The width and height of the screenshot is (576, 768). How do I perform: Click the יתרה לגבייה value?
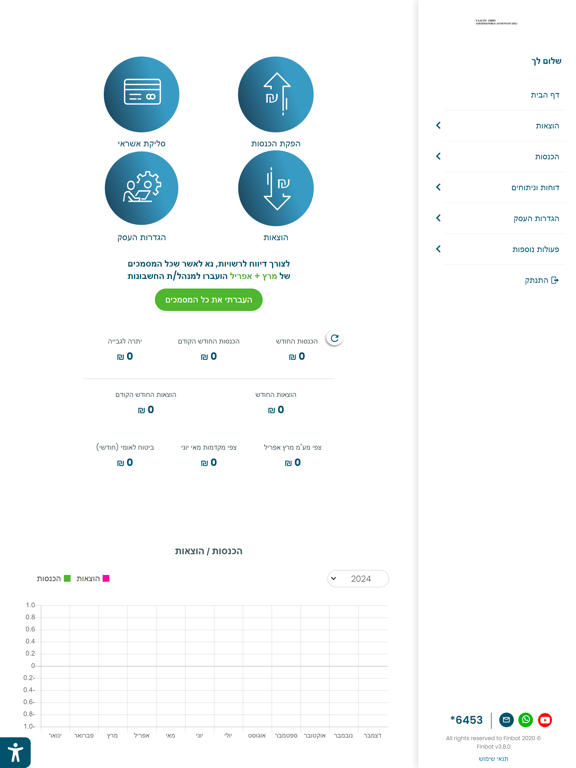(x=125, y=357)
